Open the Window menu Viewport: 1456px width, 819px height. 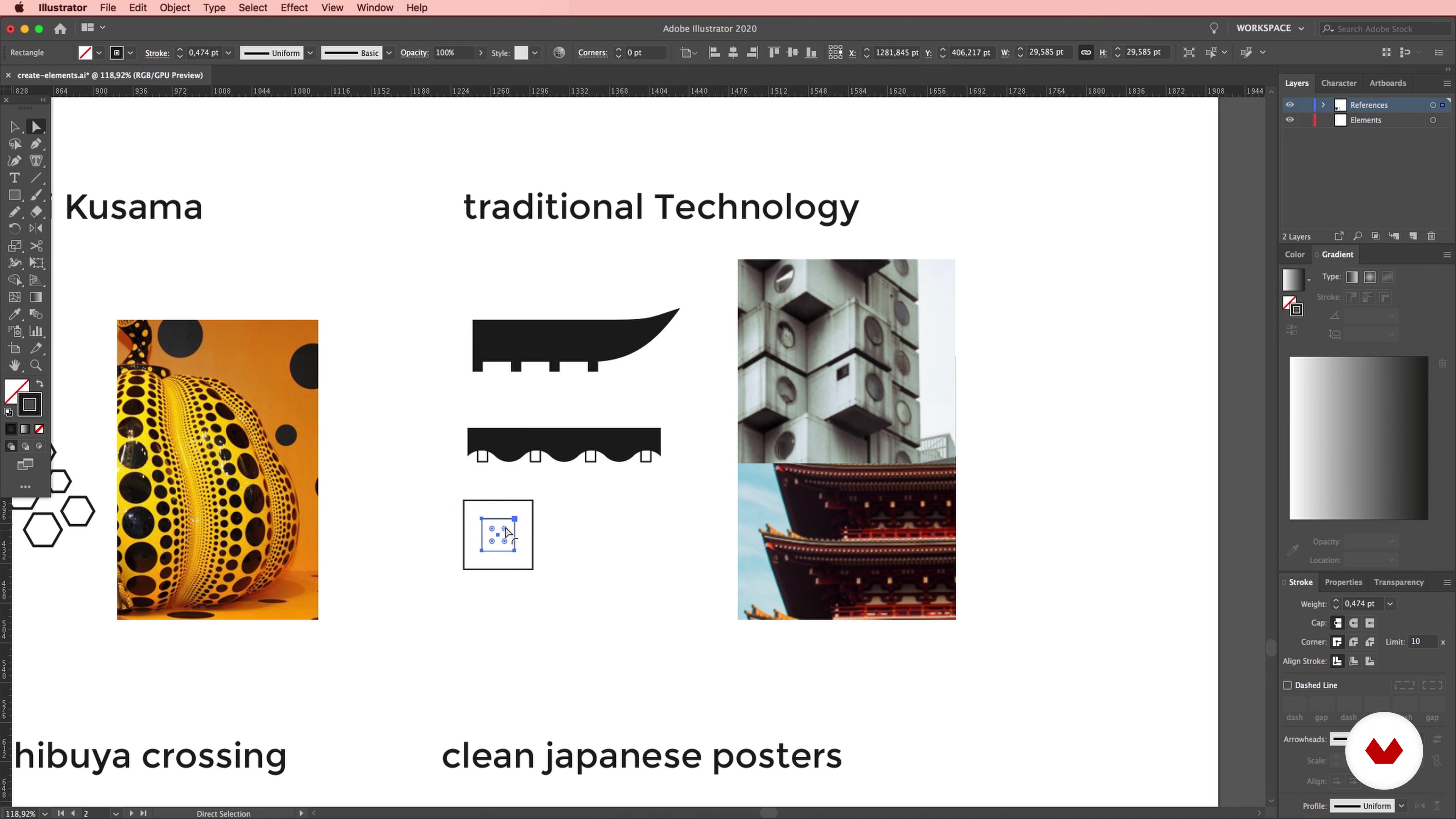pos(375,8)
